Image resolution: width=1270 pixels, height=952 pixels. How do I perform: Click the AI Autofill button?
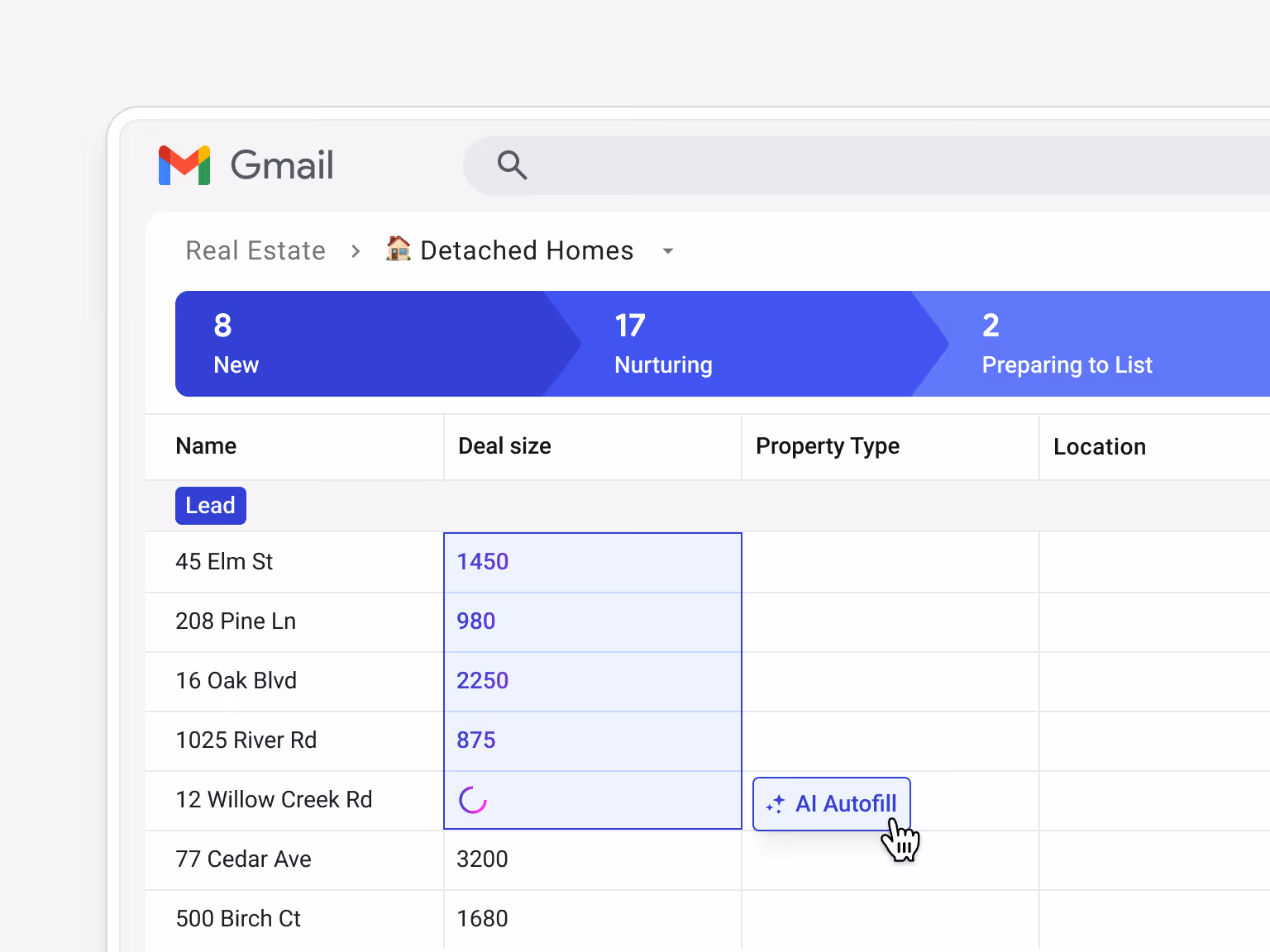(832, 804)
